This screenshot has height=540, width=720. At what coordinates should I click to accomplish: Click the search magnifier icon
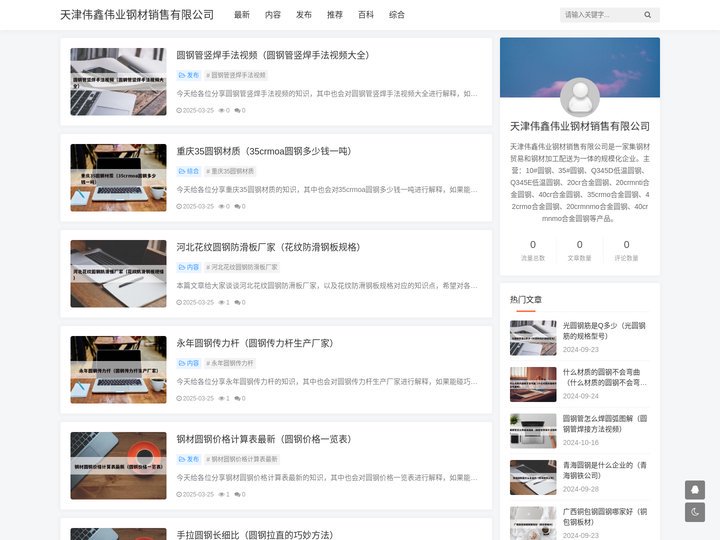(647, 15)
